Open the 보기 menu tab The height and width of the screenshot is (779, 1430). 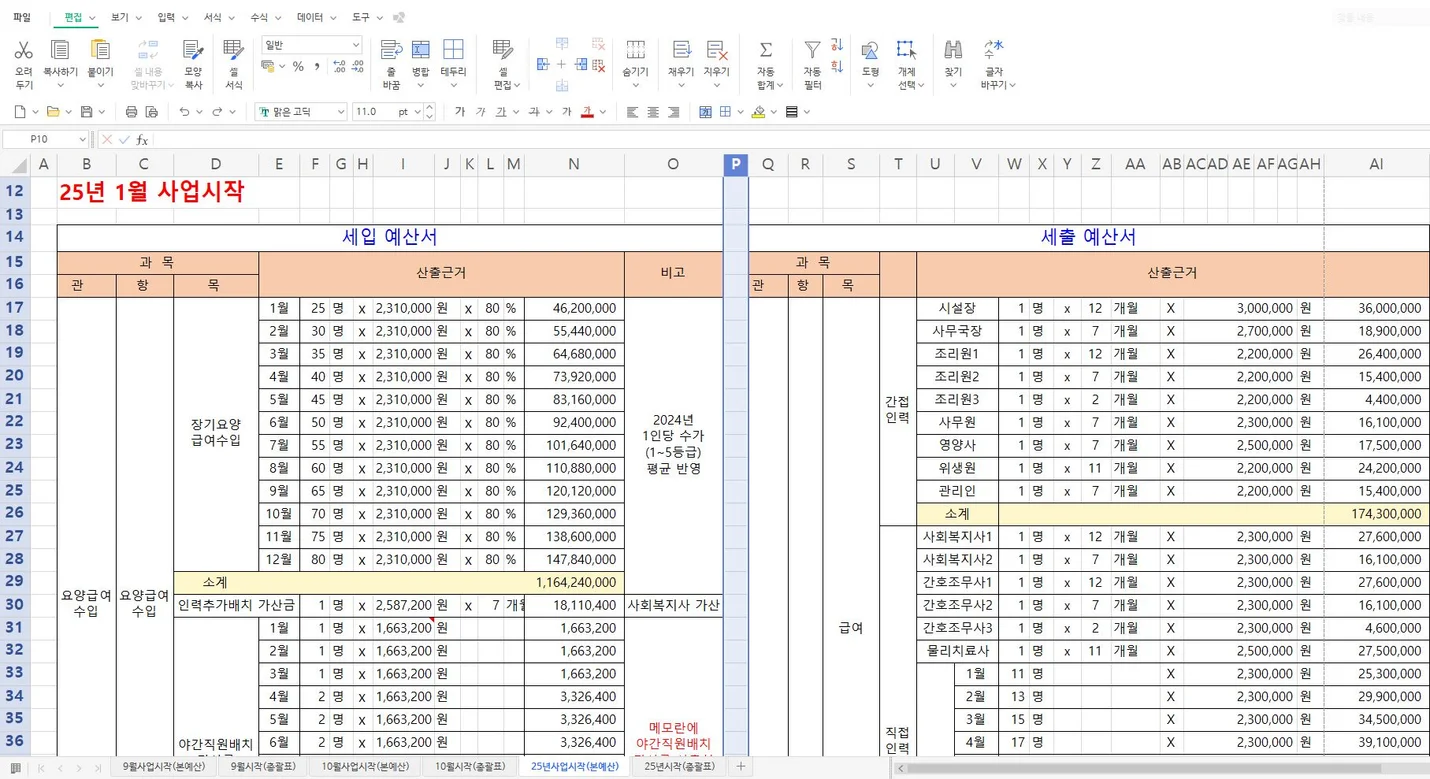(120, 18)
